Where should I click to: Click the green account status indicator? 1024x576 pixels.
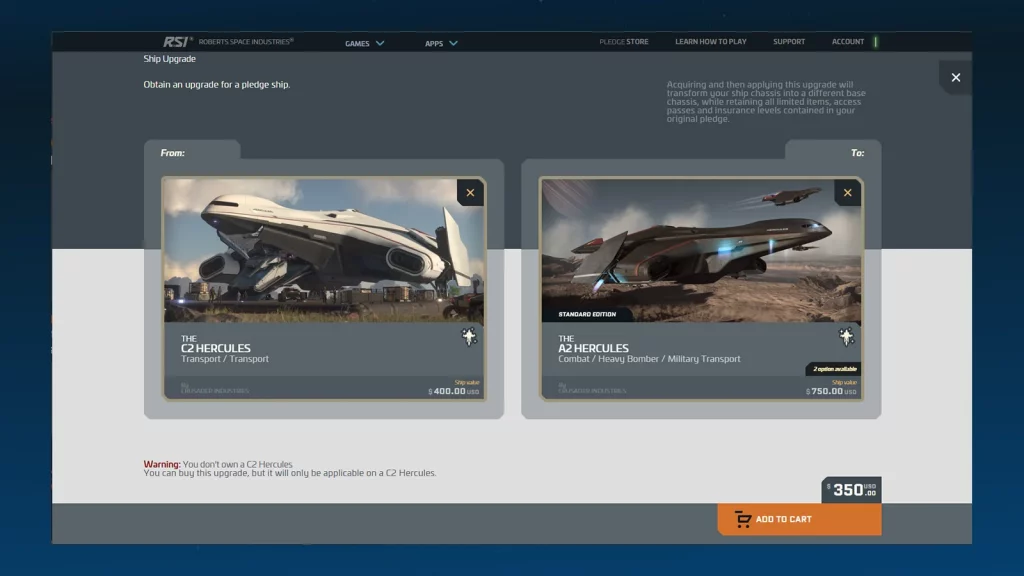click(876, 42)
